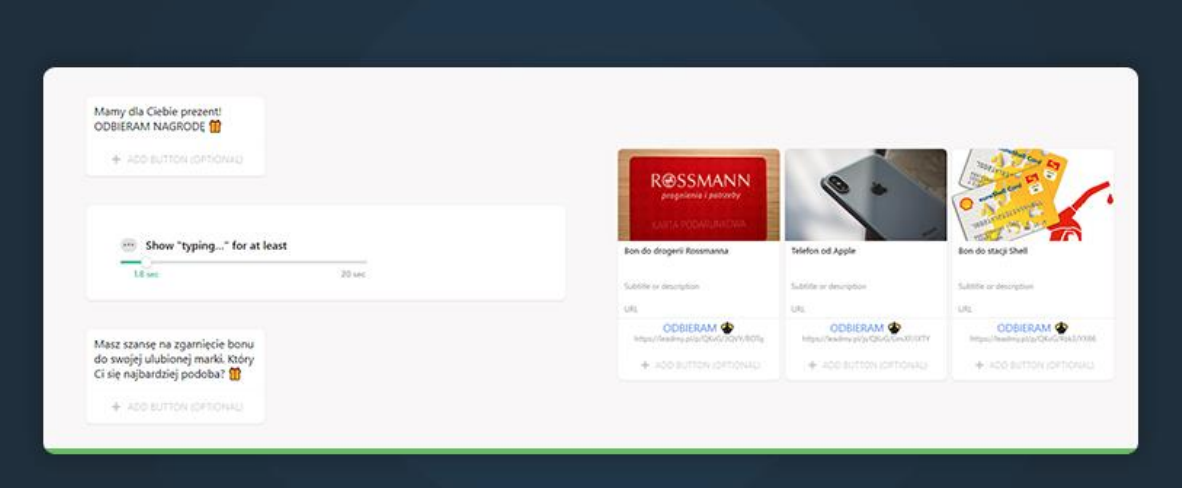Click the emoji beside ODBIERAM on Apple card
Image resolution: width=1182 pixels, height=488 pixels.
coord(894,328)
